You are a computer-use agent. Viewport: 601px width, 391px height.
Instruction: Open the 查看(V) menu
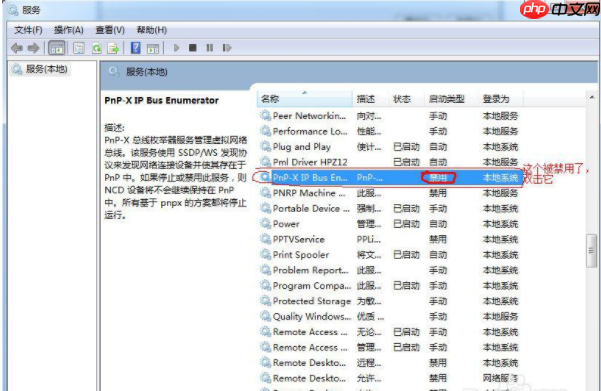tap(110, 30)
